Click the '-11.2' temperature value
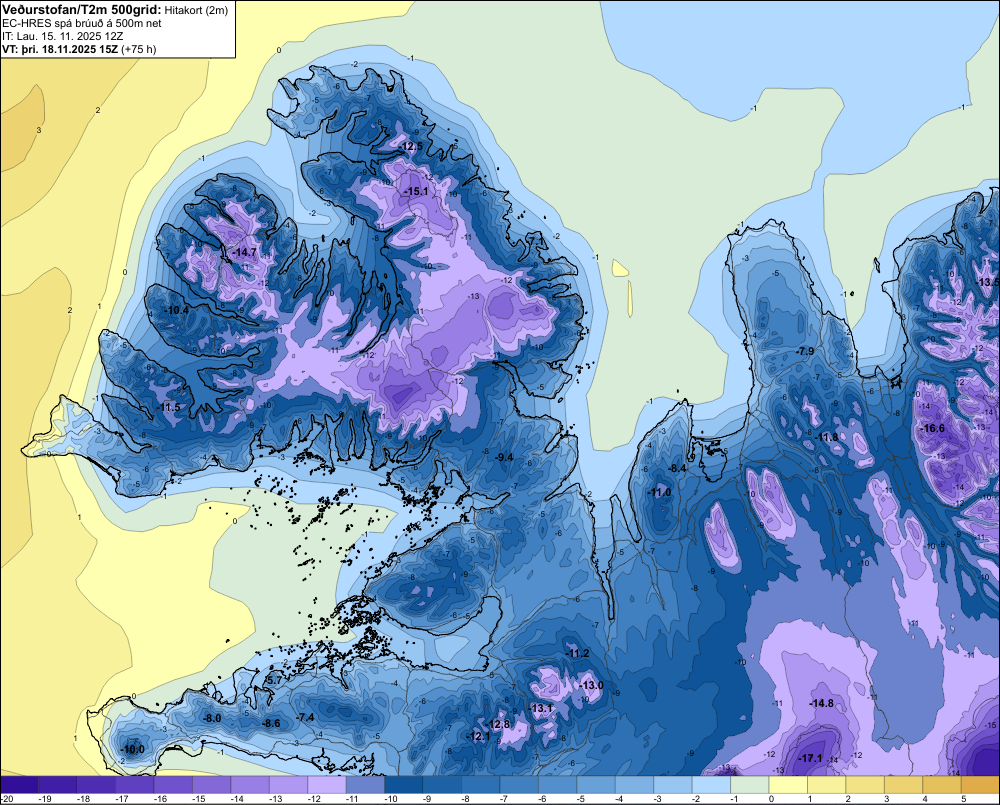Image resolution: width=1000 pixels, height=805 pixels. [x=577, y=653]
